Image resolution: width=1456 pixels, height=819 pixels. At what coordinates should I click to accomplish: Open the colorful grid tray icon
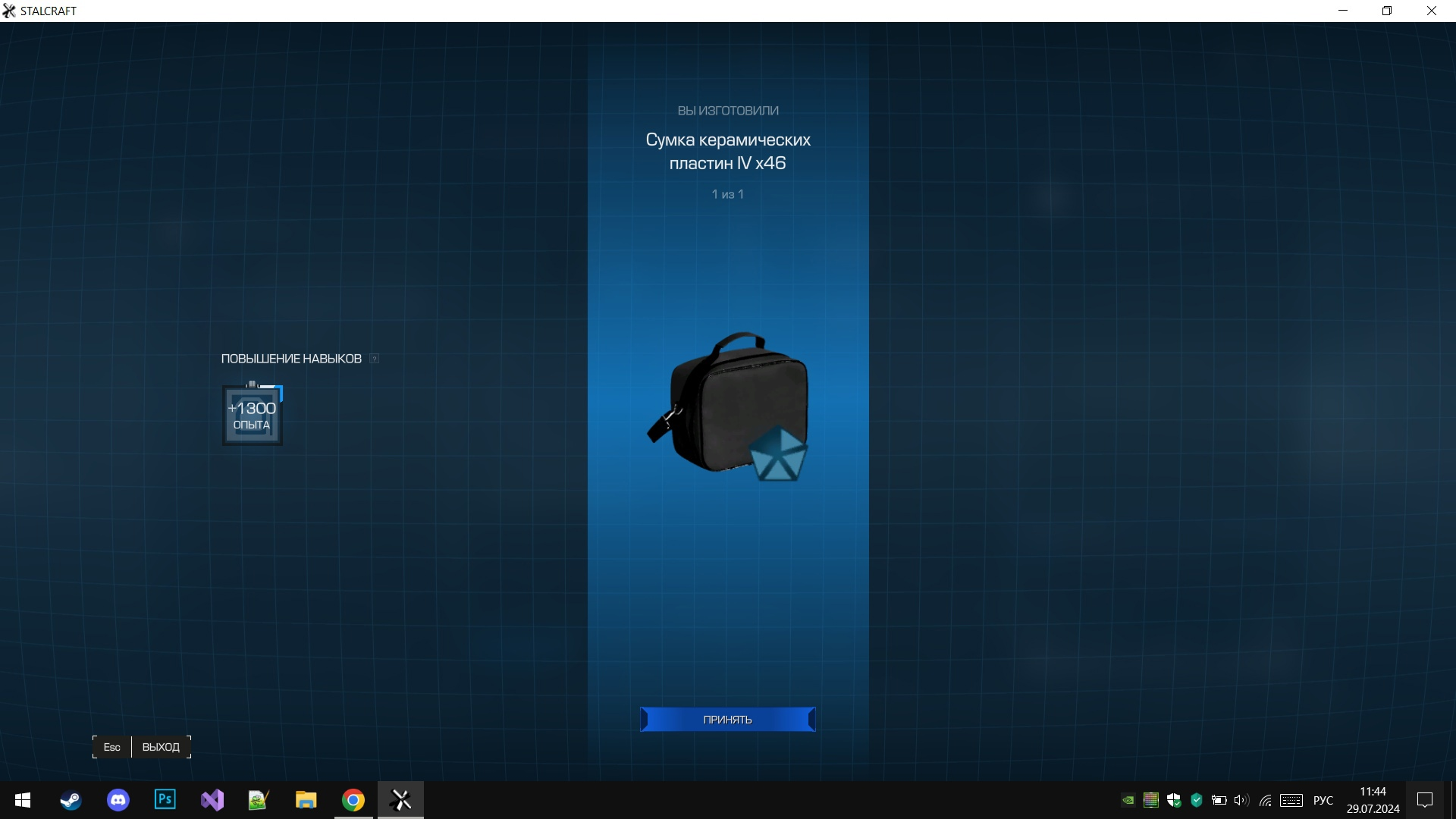[1151, 800]
